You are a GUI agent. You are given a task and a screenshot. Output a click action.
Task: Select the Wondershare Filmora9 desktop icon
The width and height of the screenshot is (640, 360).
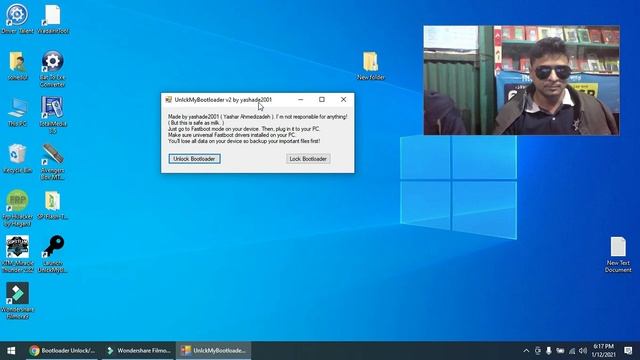tap(17, 301)
